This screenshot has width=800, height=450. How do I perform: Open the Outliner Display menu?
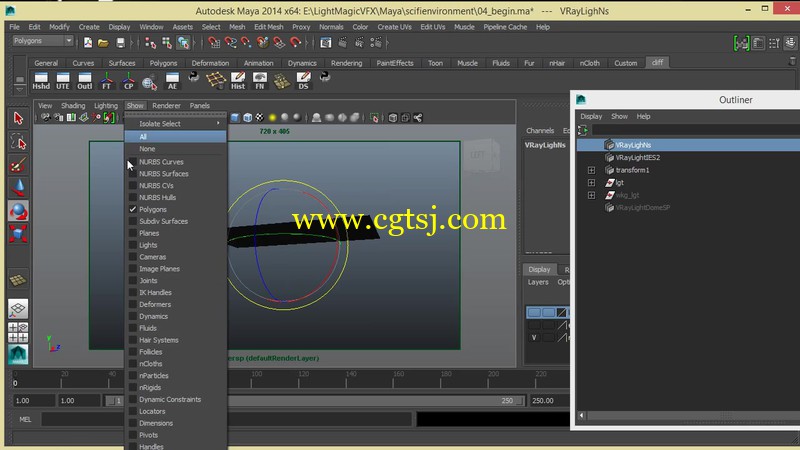(x=591, y=116)
